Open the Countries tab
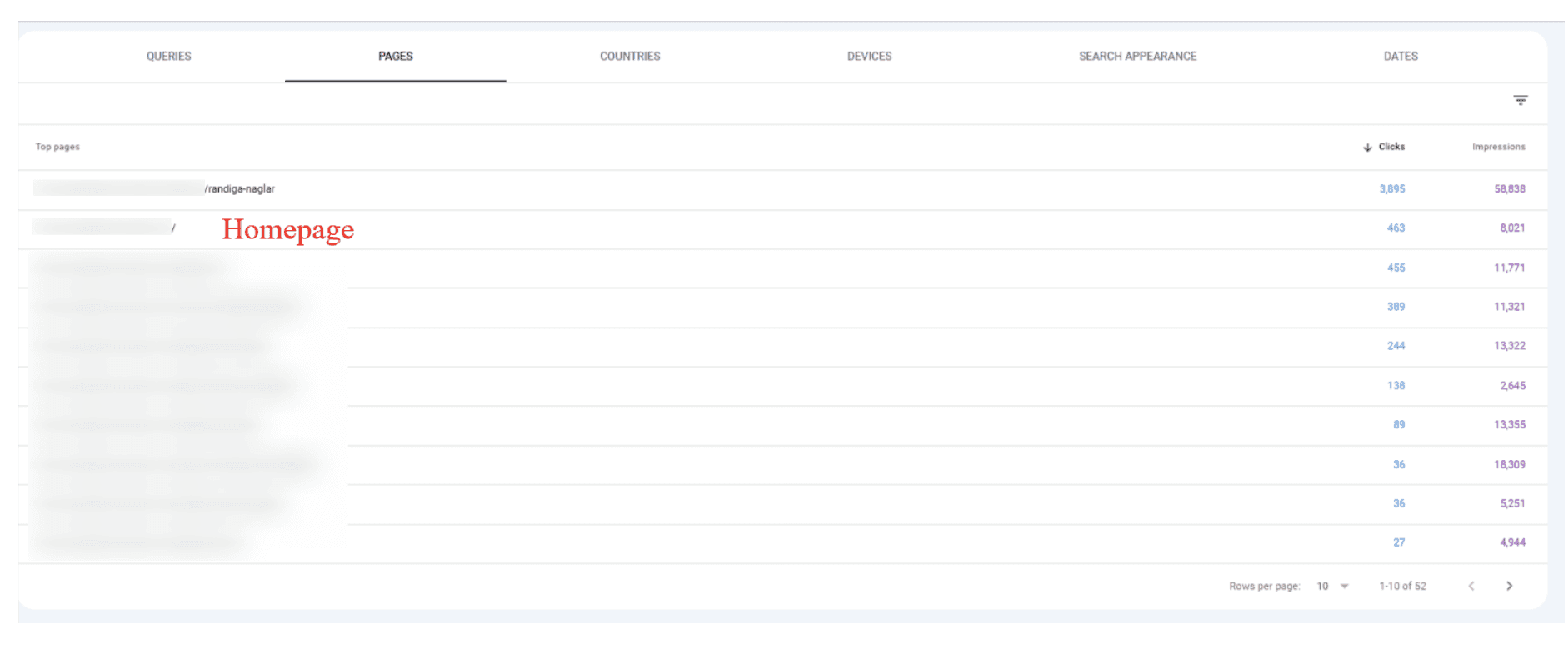The image size is (1568, 650). tap(630, 57)
